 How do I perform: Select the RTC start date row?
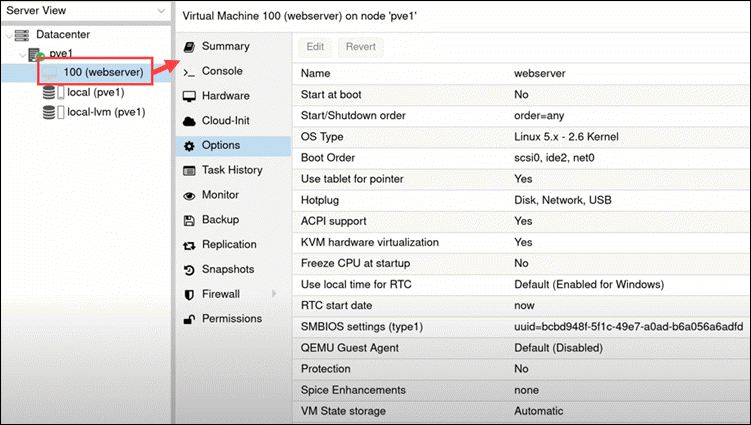[521, 305]
